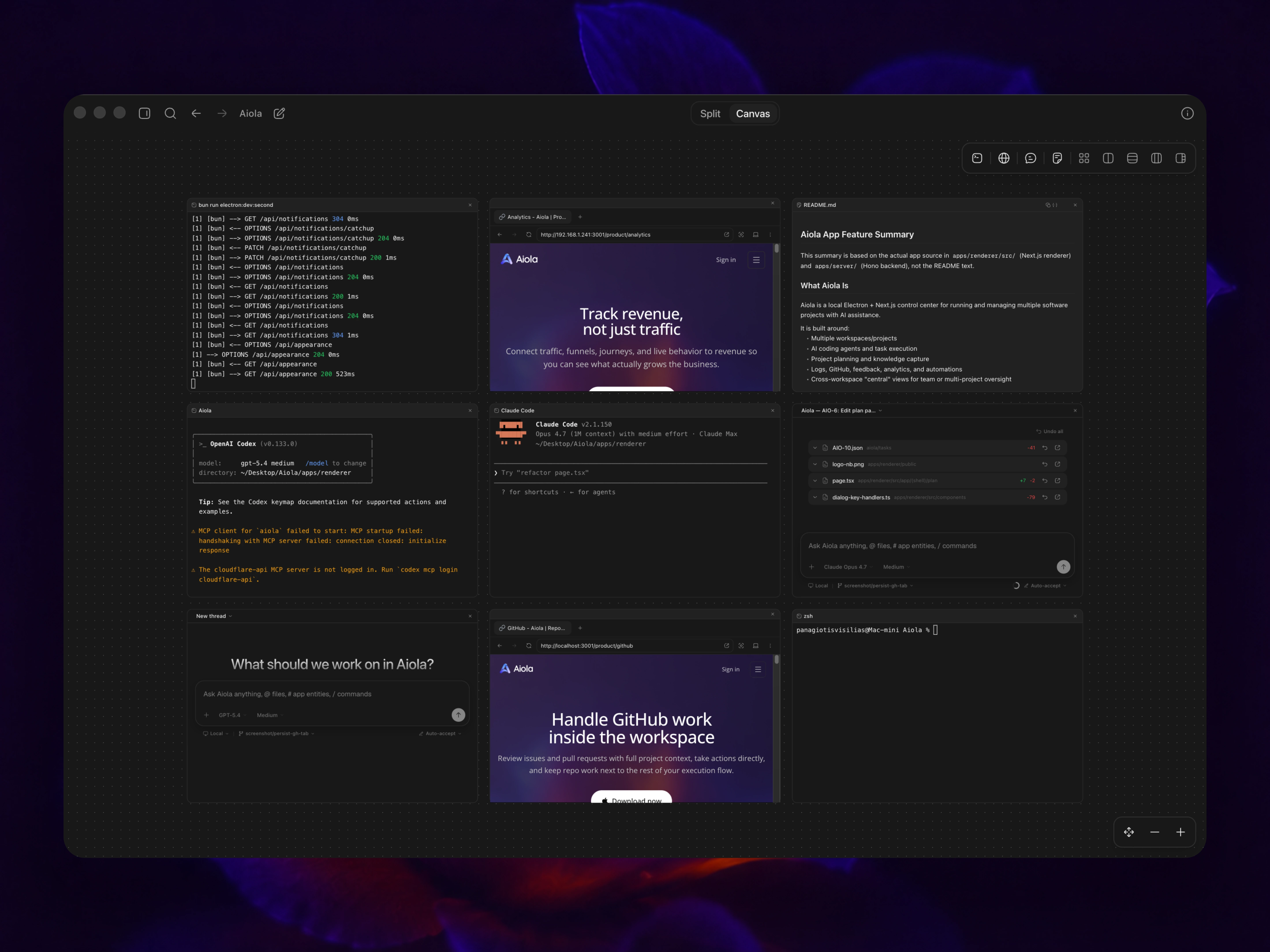Viewport: 1270px width, 952px height.
Task: Click the compose new icon beside Aiola
Action: pos(279,114)
